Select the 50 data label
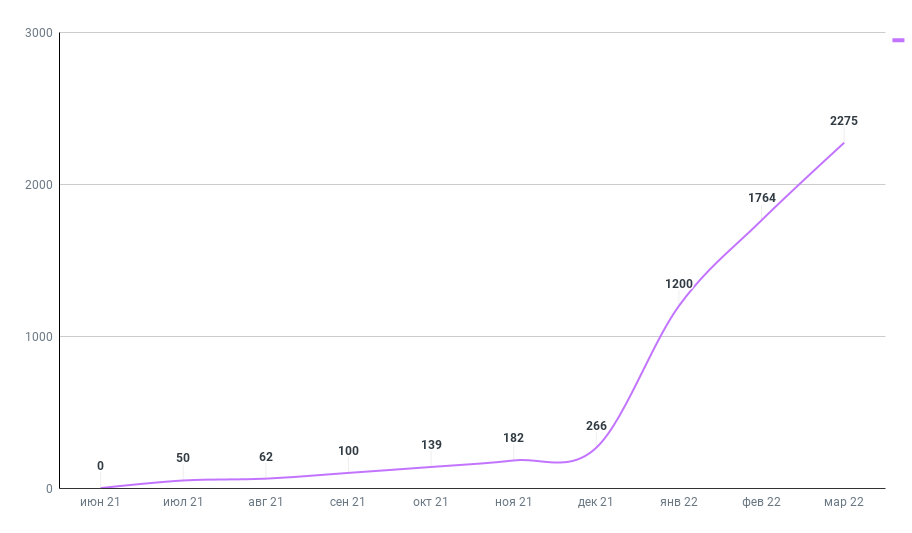912x533 pixels. coord(183,458)
